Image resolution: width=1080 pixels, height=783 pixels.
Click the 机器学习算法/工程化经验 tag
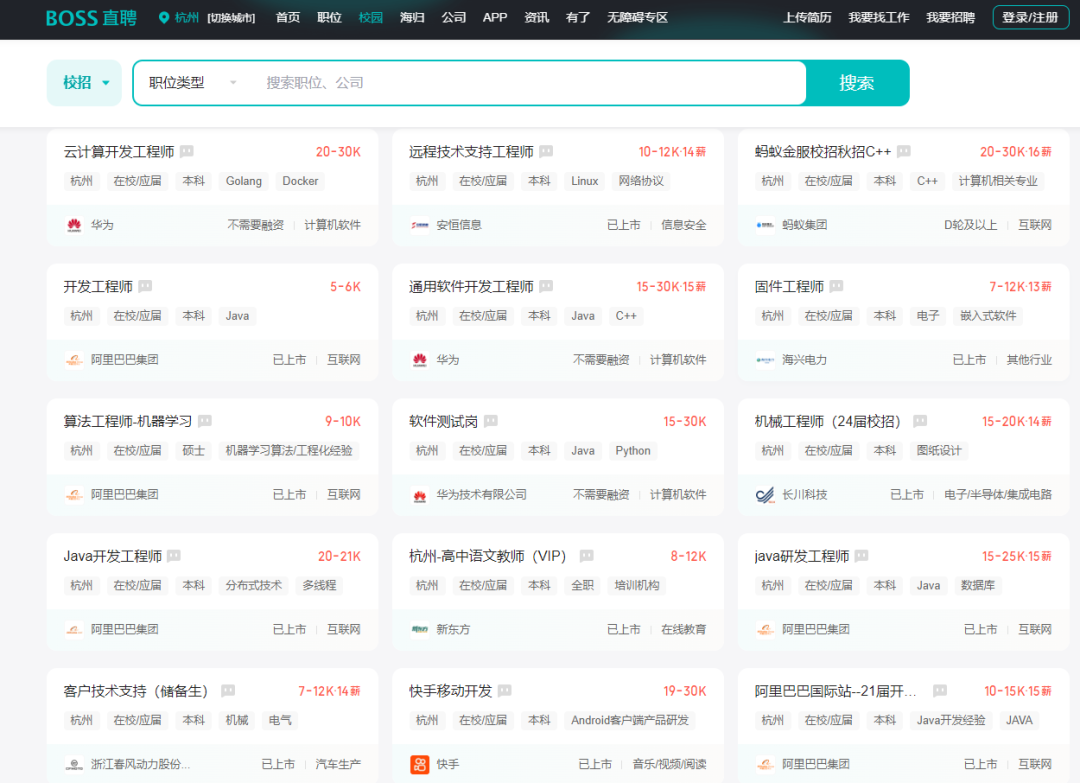coord(289,451)
